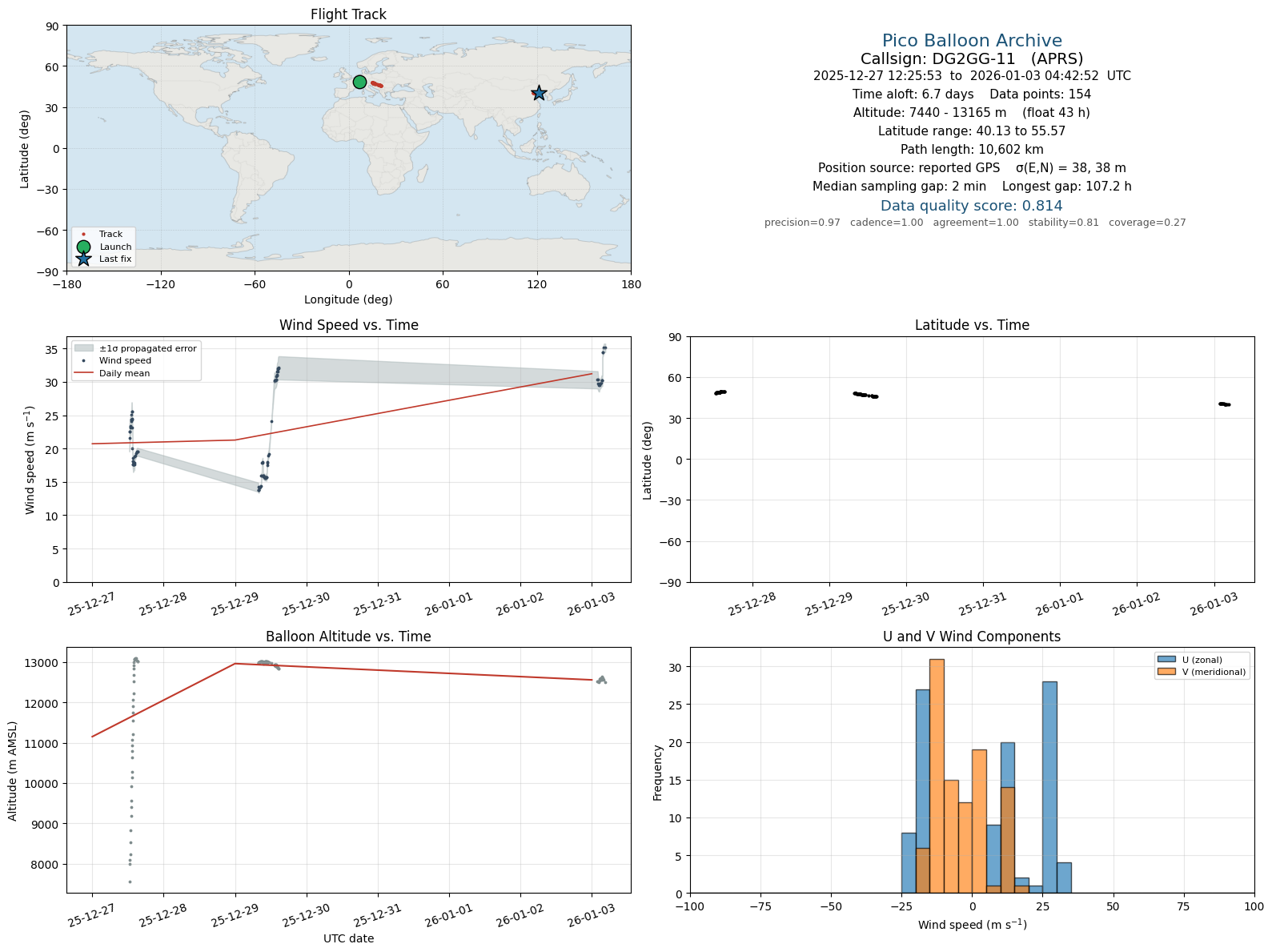1272x952 pixels.
Task: Select the red Track dot in the map legend
Action: (83, 235)
